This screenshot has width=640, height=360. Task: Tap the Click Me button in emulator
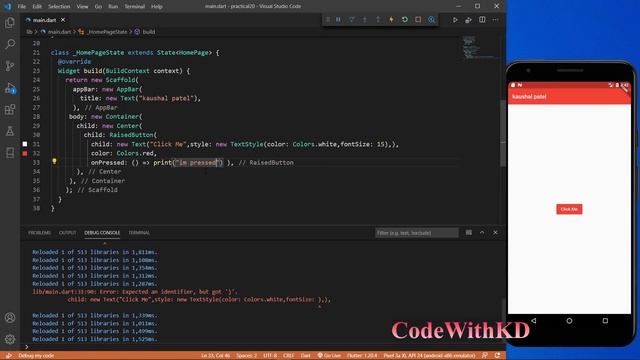pos(569,209)
